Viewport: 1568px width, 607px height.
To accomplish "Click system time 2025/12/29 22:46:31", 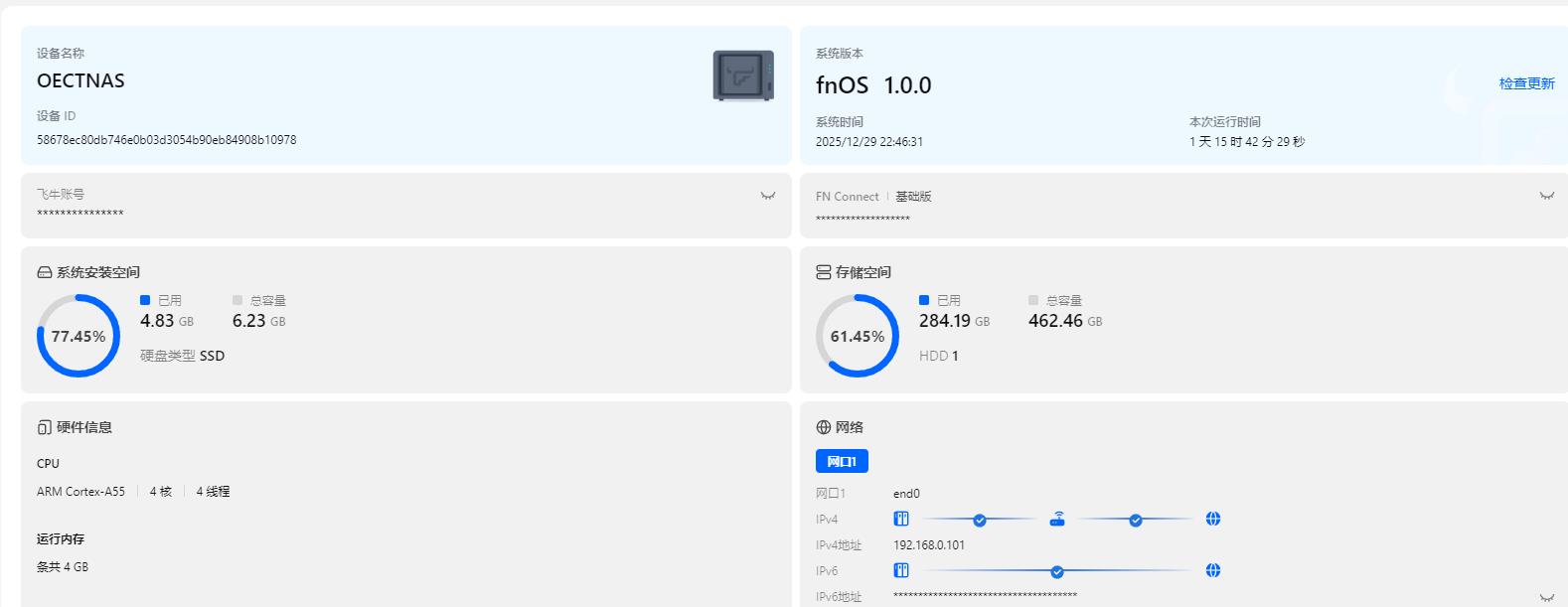I will pyautogui.click(x=869, y=142).
